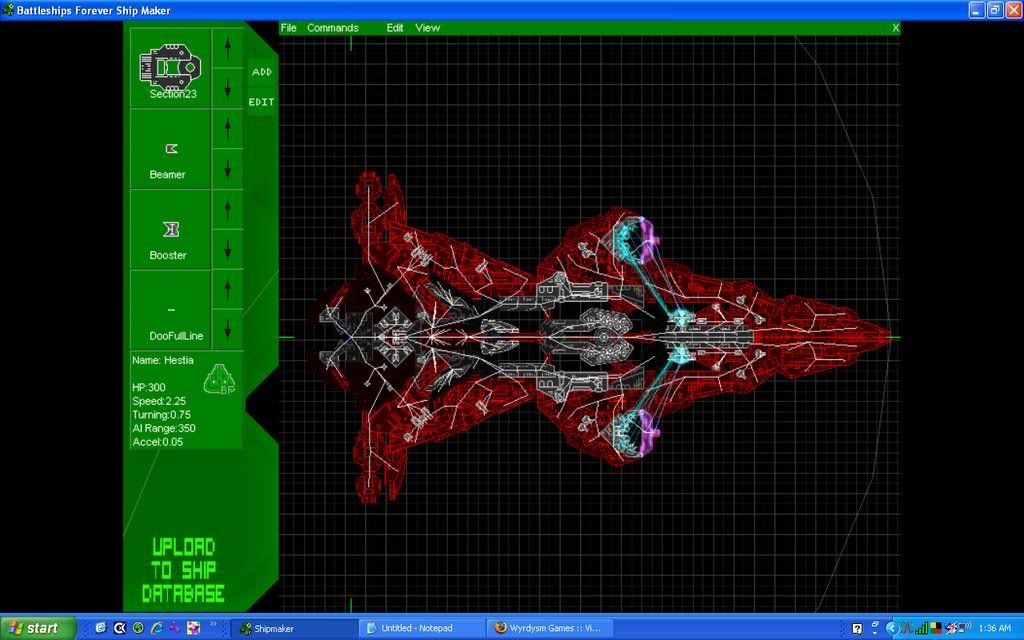The width and height of the screenshot is (1024, 640).
Task: Click the help question mark tray icon
Action: click(857, 629)
